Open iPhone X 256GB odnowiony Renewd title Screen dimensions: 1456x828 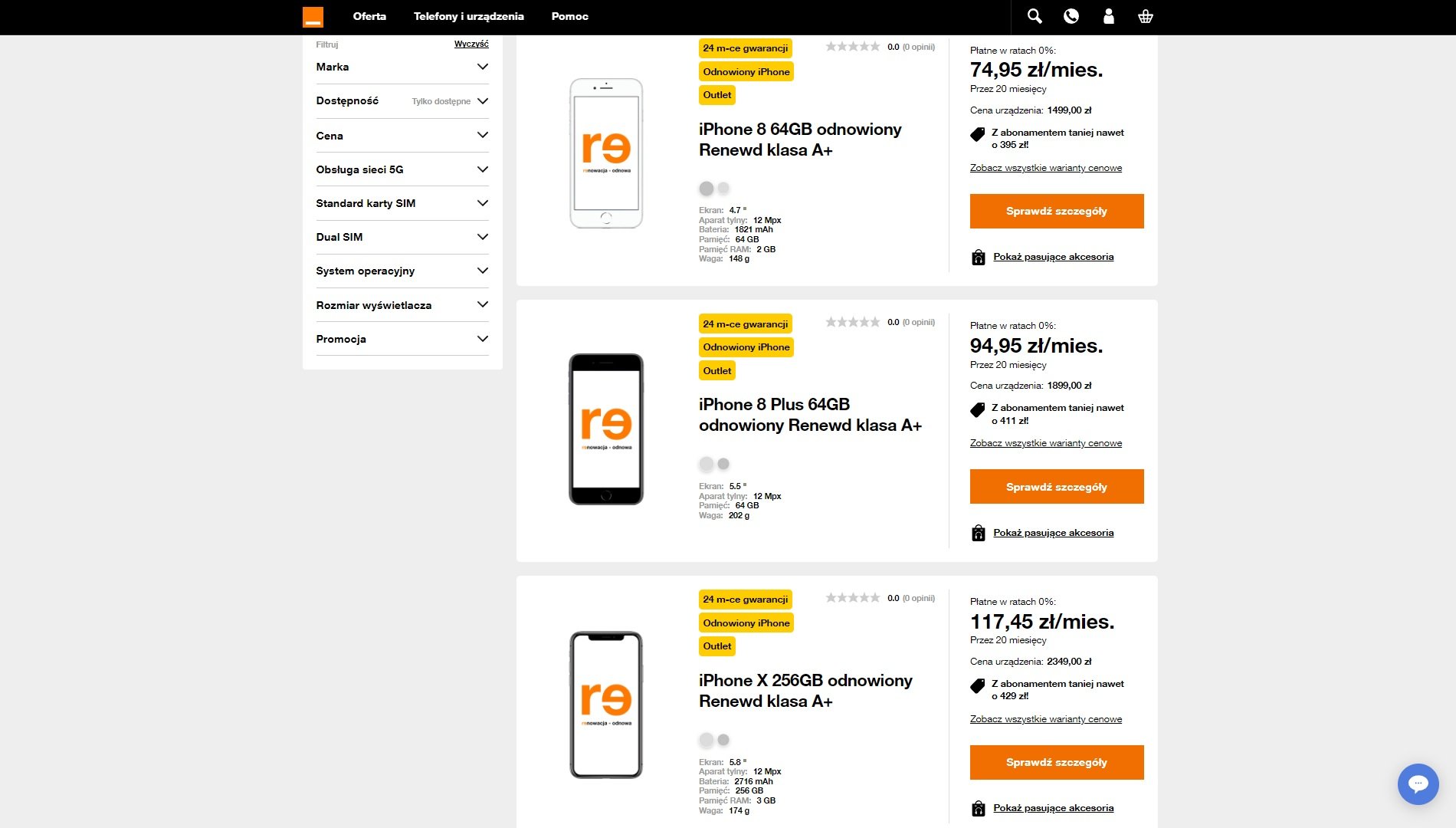click(805, 691)
